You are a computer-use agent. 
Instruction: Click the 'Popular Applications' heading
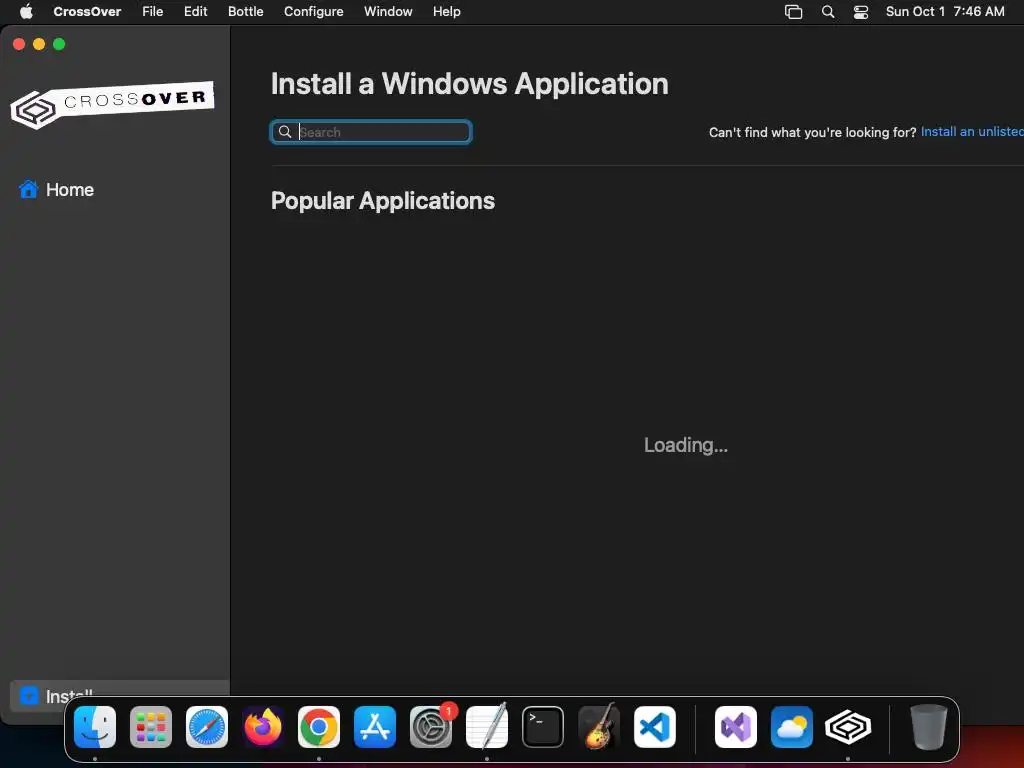[383, 200]
